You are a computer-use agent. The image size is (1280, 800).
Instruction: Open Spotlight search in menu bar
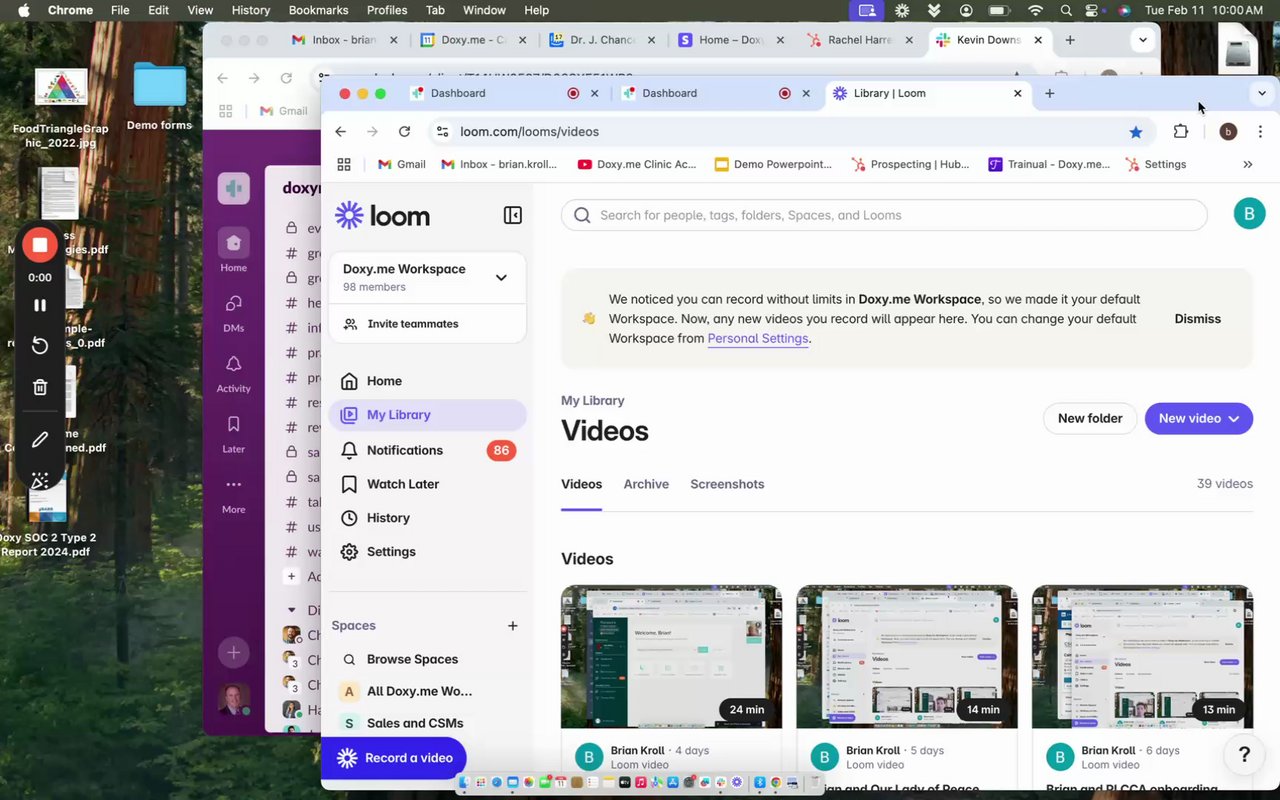pos(1066,10)
